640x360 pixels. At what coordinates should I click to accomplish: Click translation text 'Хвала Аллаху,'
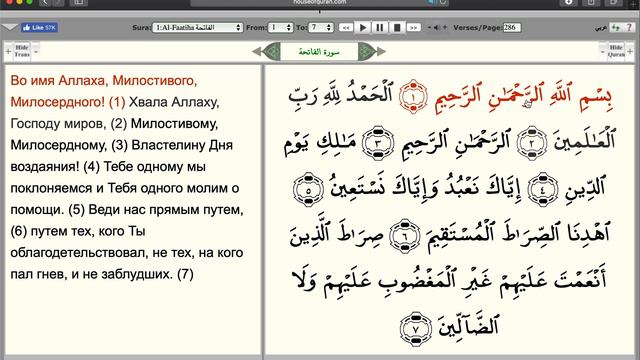(174, 102)
